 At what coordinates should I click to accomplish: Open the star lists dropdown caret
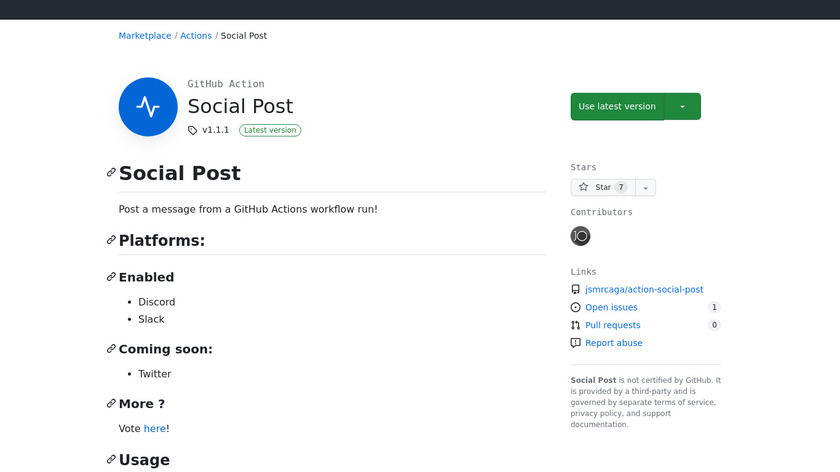[x=646, y=188]
